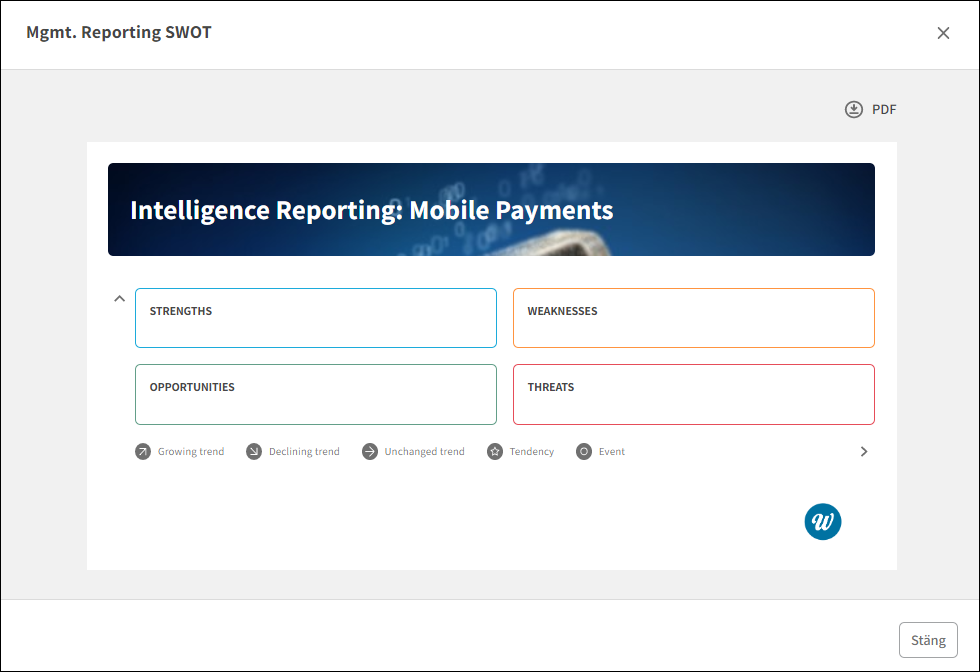
Task: Click the Unchanged trend legend text
Action: click(x=425, y=452)
